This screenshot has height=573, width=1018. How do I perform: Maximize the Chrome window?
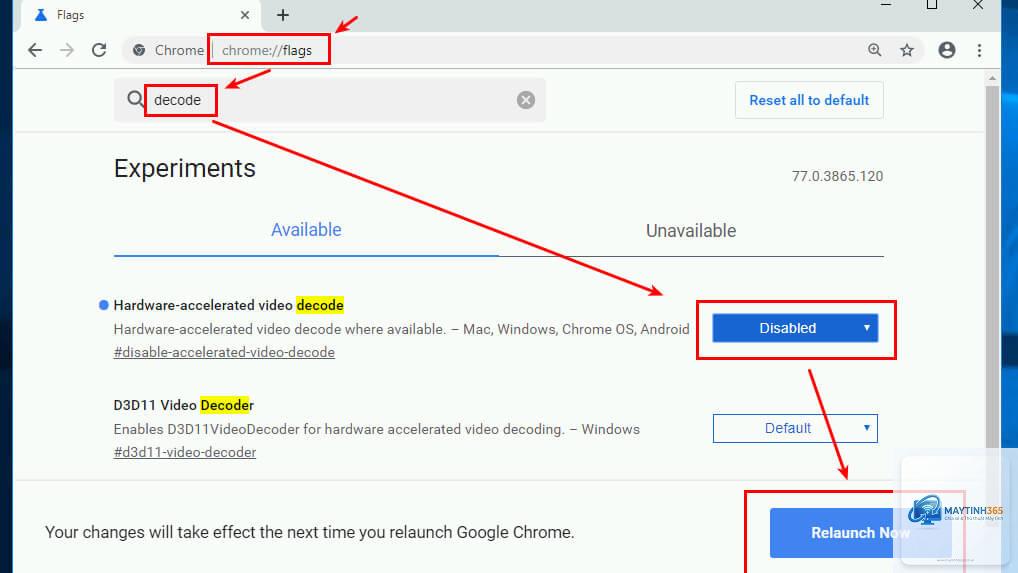click(x=932, y=5)
